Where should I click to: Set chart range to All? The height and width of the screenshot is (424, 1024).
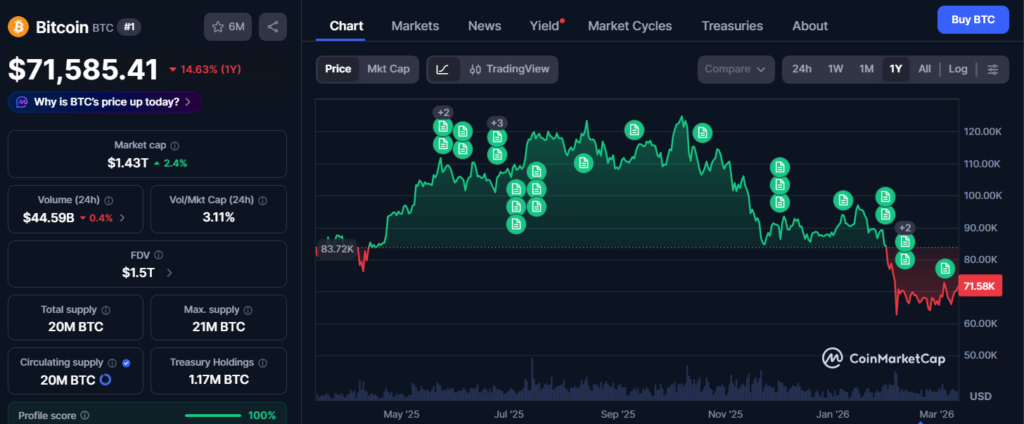pyautogui.click(x=925, y=69)
